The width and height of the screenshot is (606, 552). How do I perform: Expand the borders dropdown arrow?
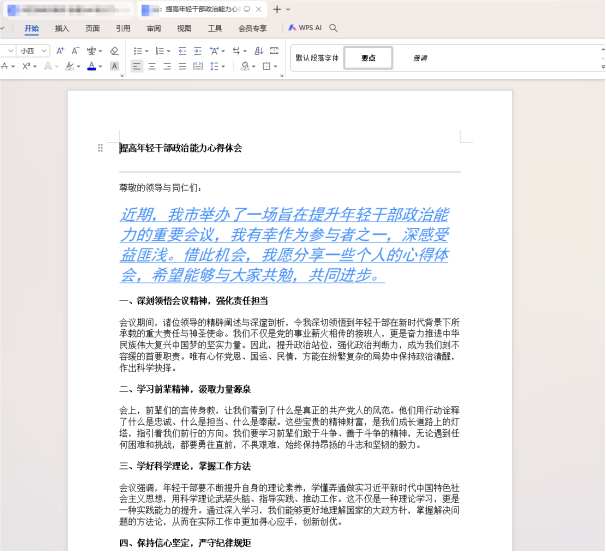276,66
